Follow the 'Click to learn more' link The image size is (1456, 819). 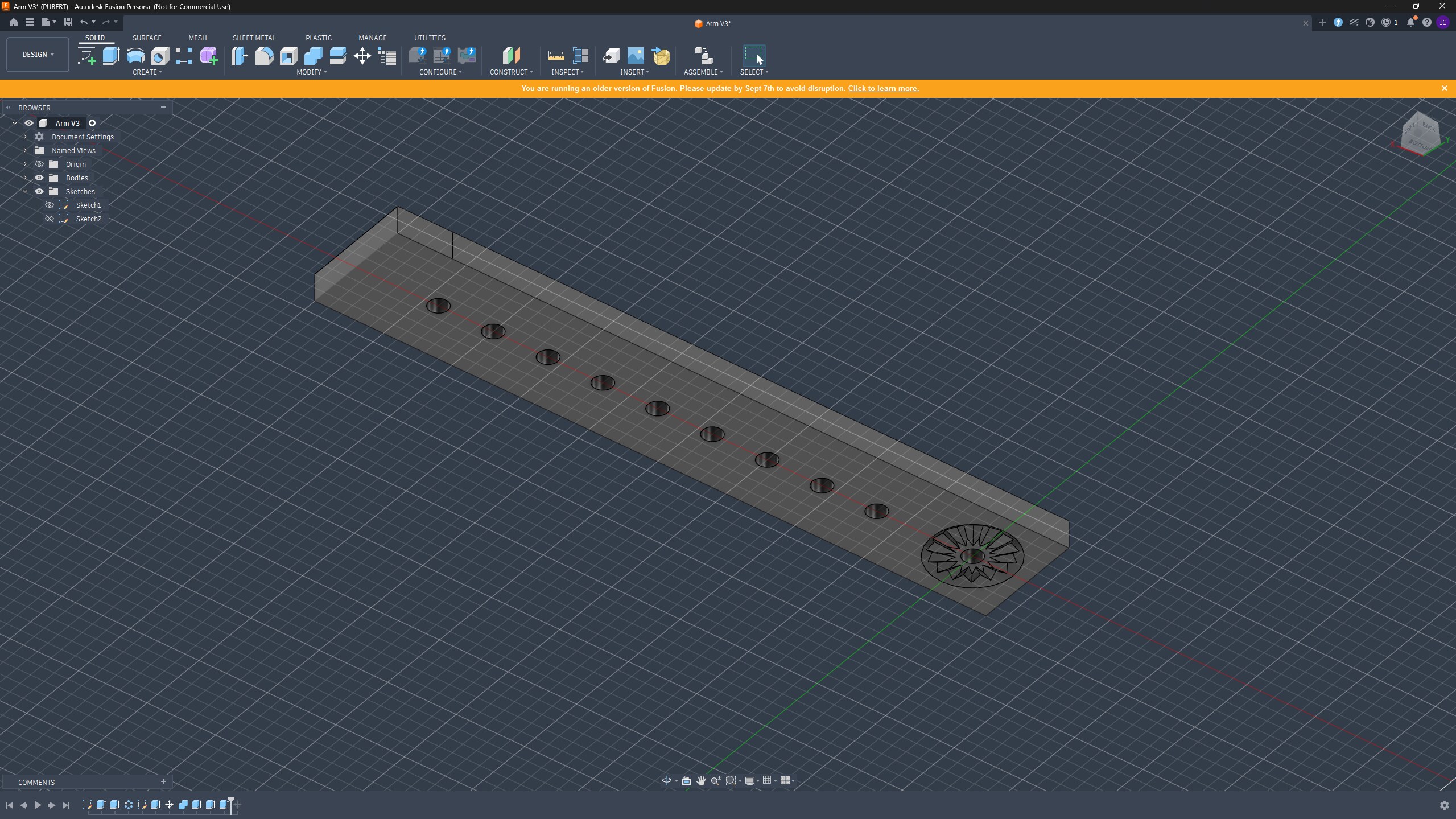pyautogui.click(x=883, y=88)
